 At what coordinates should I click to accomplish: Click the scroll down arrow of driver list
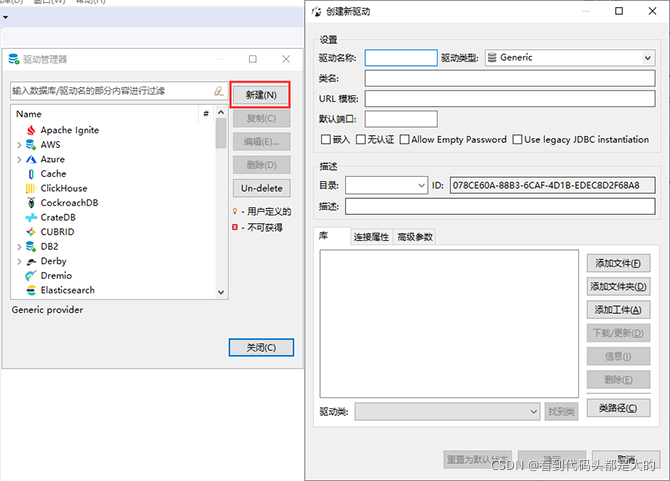point(221,292)
